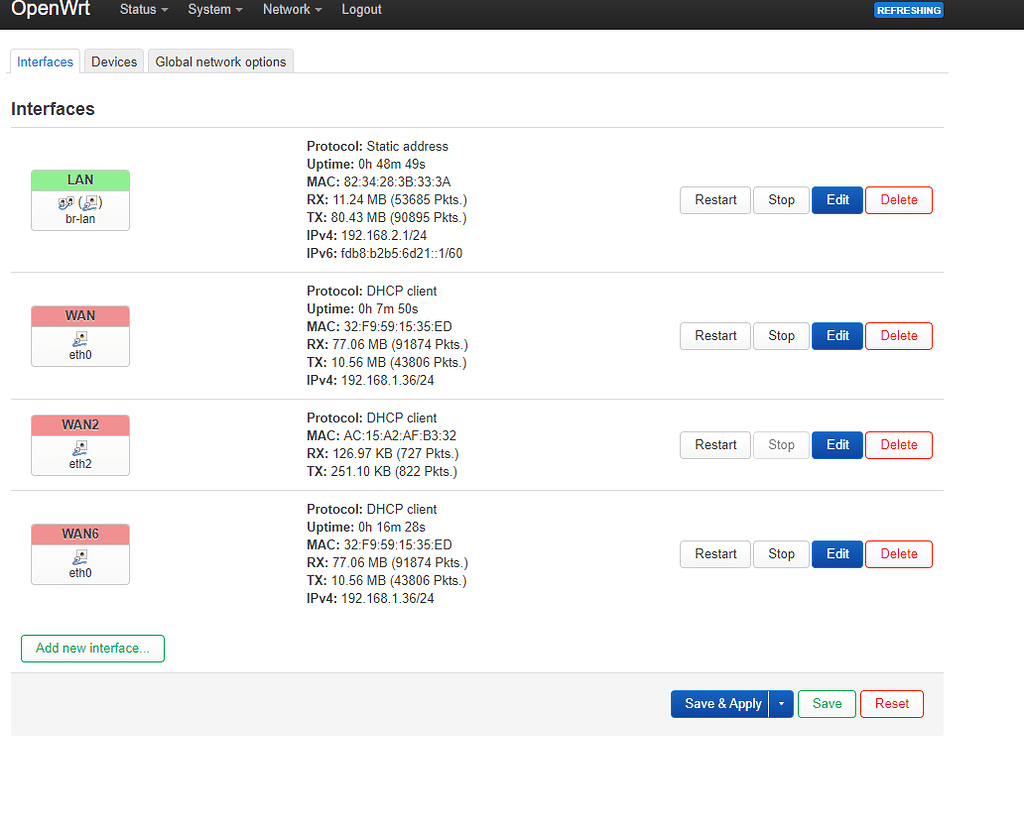The width and height of the screenshot is (1024, 837).
Task: Stop the WAN interface
Action: 781,336
